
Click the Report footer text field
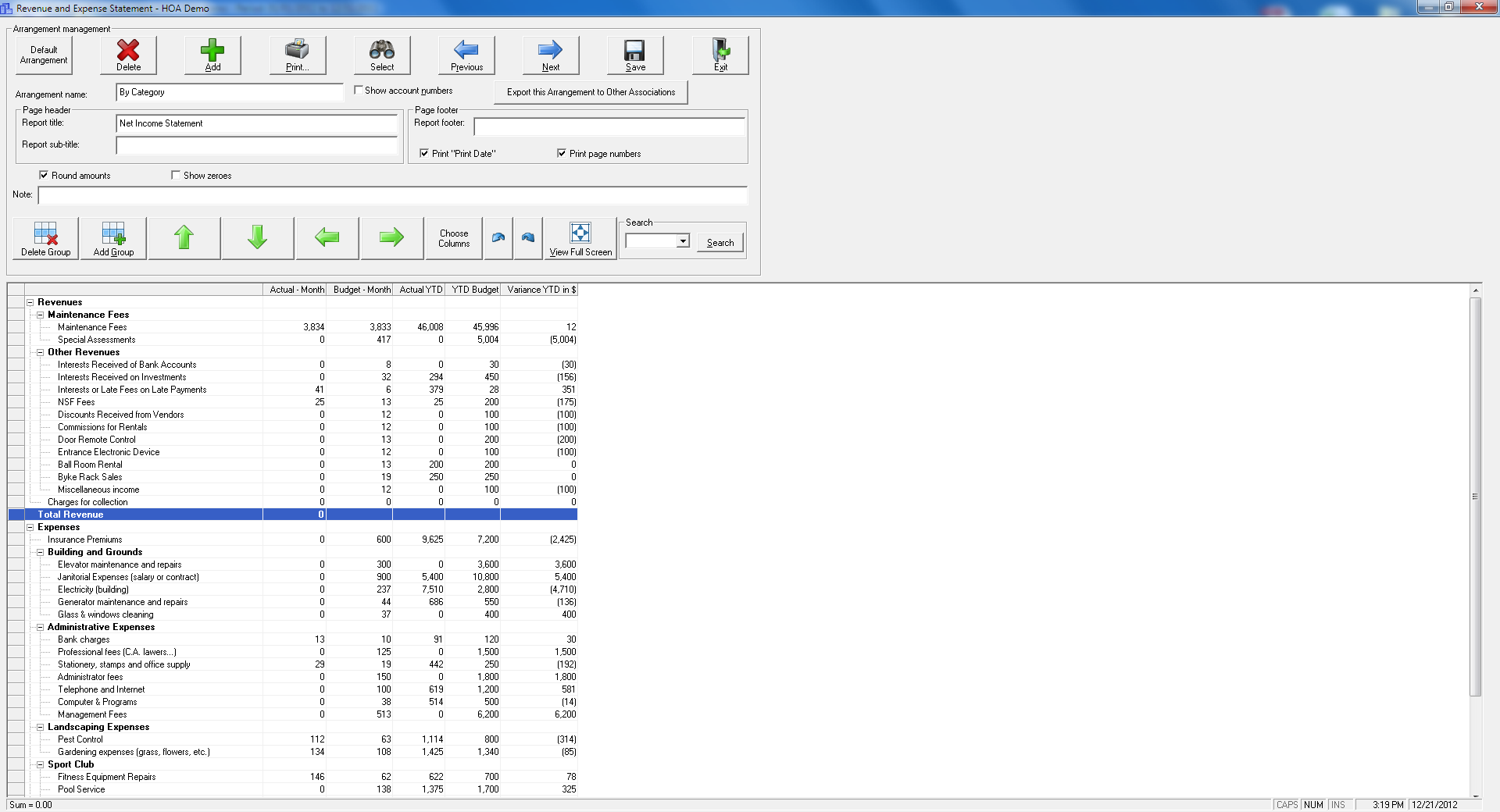point(609,126)
